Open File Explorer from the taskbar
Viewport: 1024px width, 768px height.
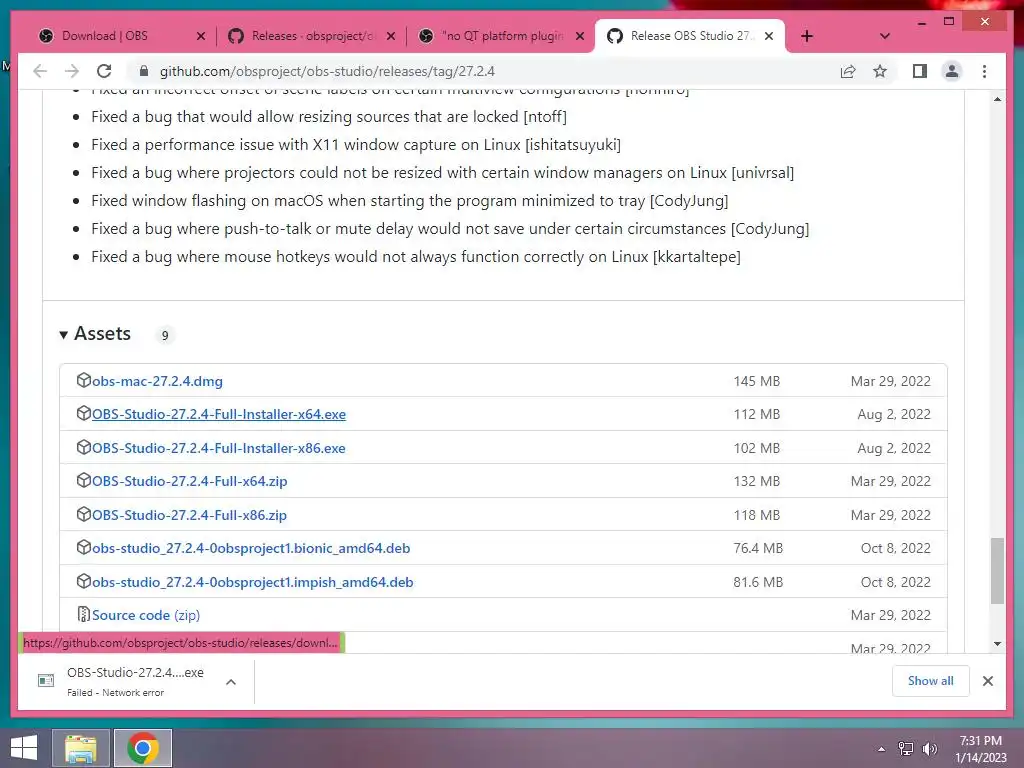(81, 748)
